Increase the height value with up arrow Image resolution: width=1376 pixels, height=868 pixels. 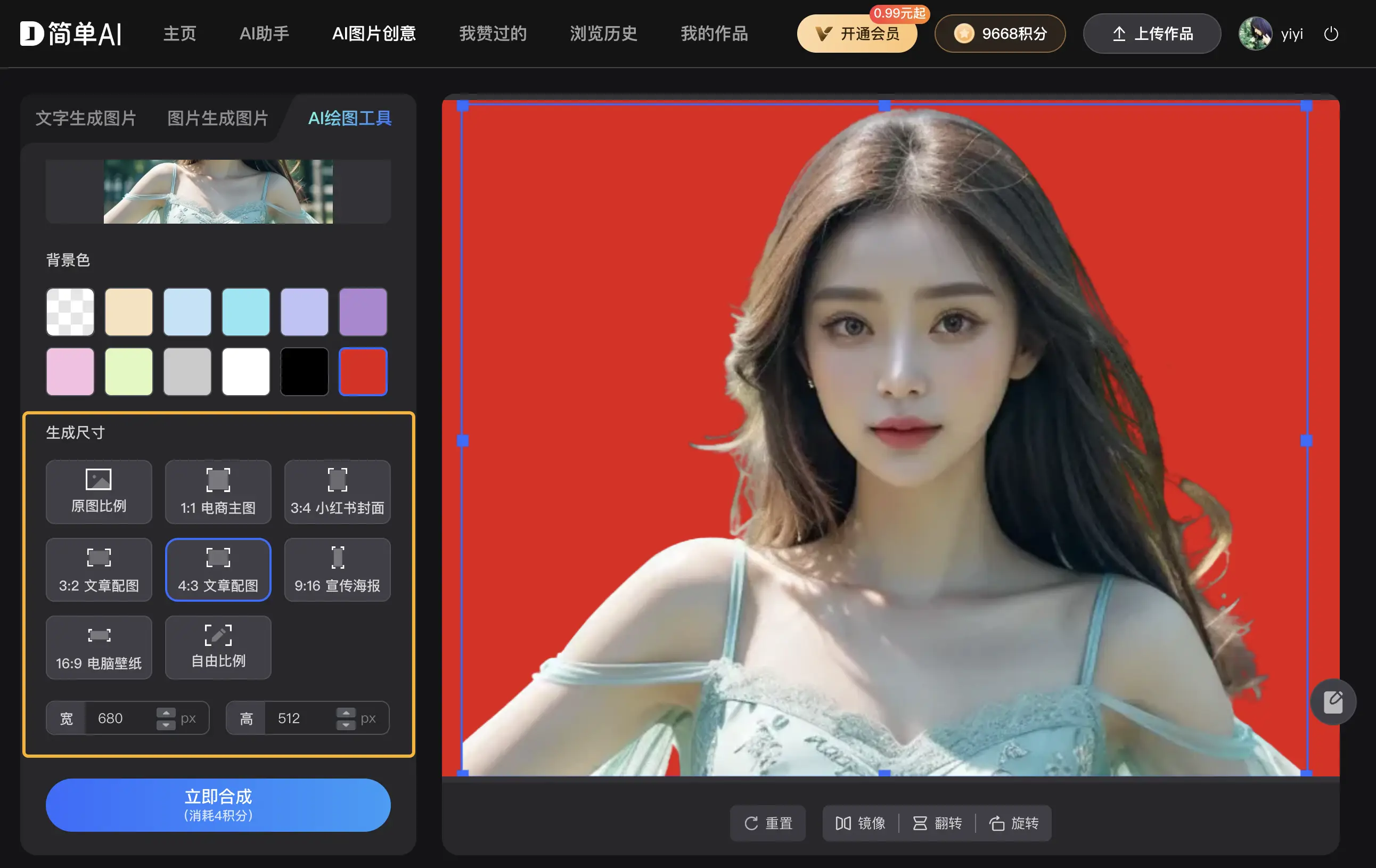click(x=346, y=713)
